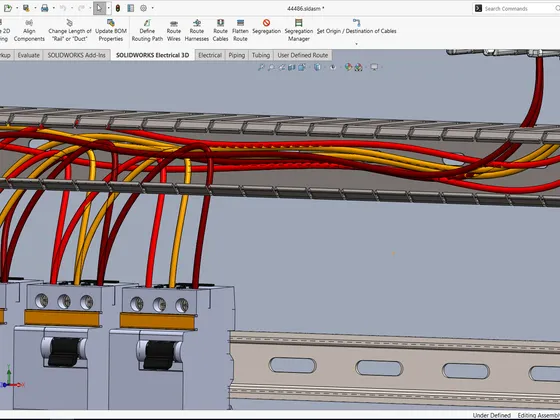Switch to the SOLIDWORKS Add-Ins tab

76,55
